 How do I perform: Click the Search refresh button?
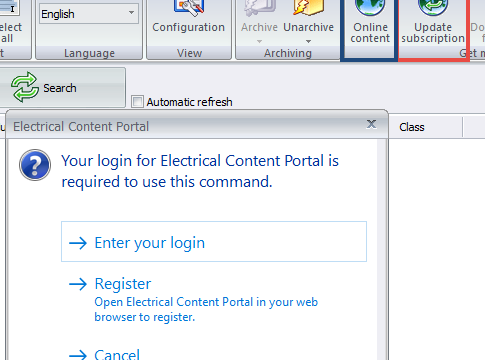point(62,88)
